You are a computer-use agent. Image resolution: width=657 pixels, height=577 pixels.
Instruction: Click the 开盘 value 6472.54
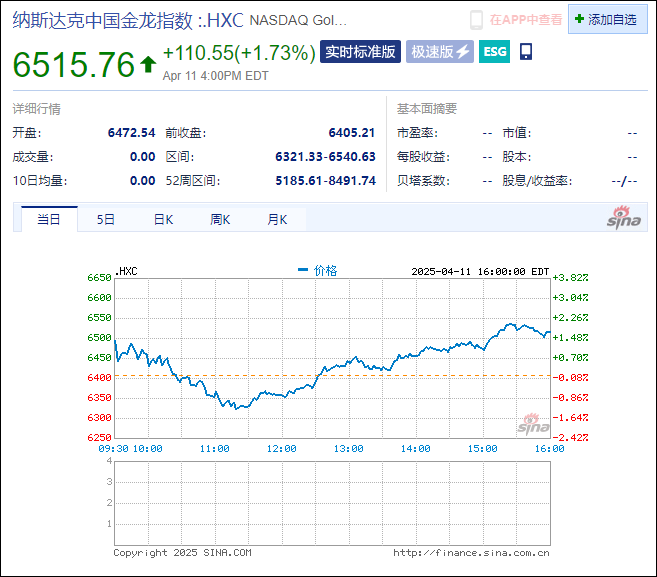tap(132, 133)
